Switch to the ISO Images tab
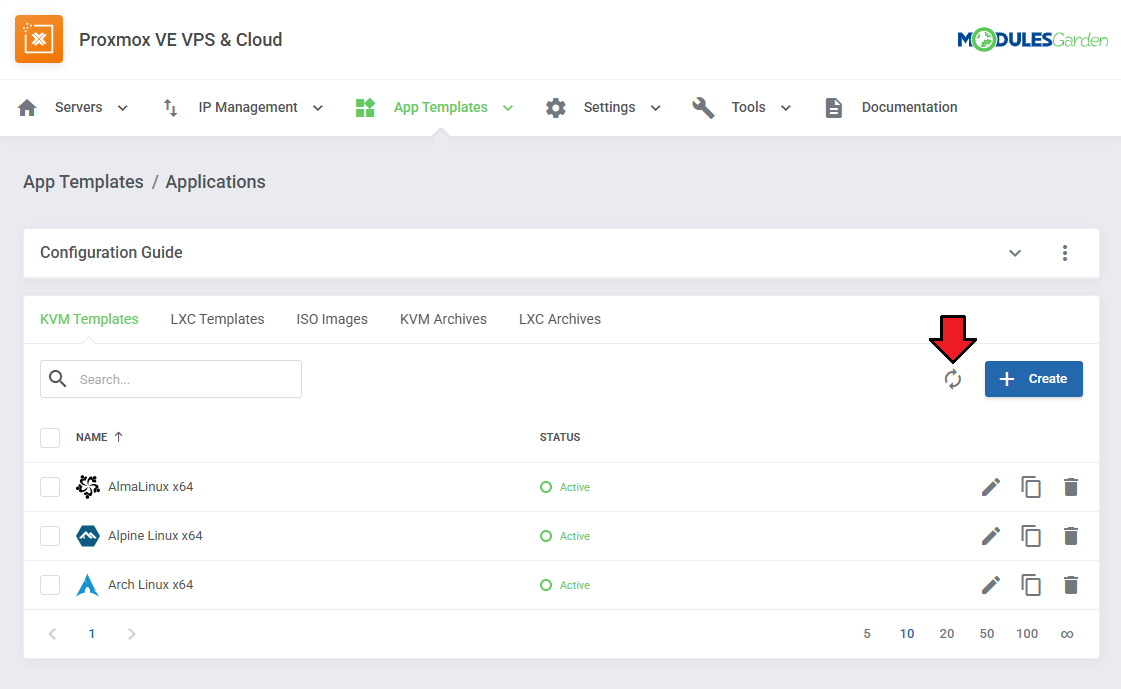The width and height of the screenshot is (1121, 689). tap(332, 320)
